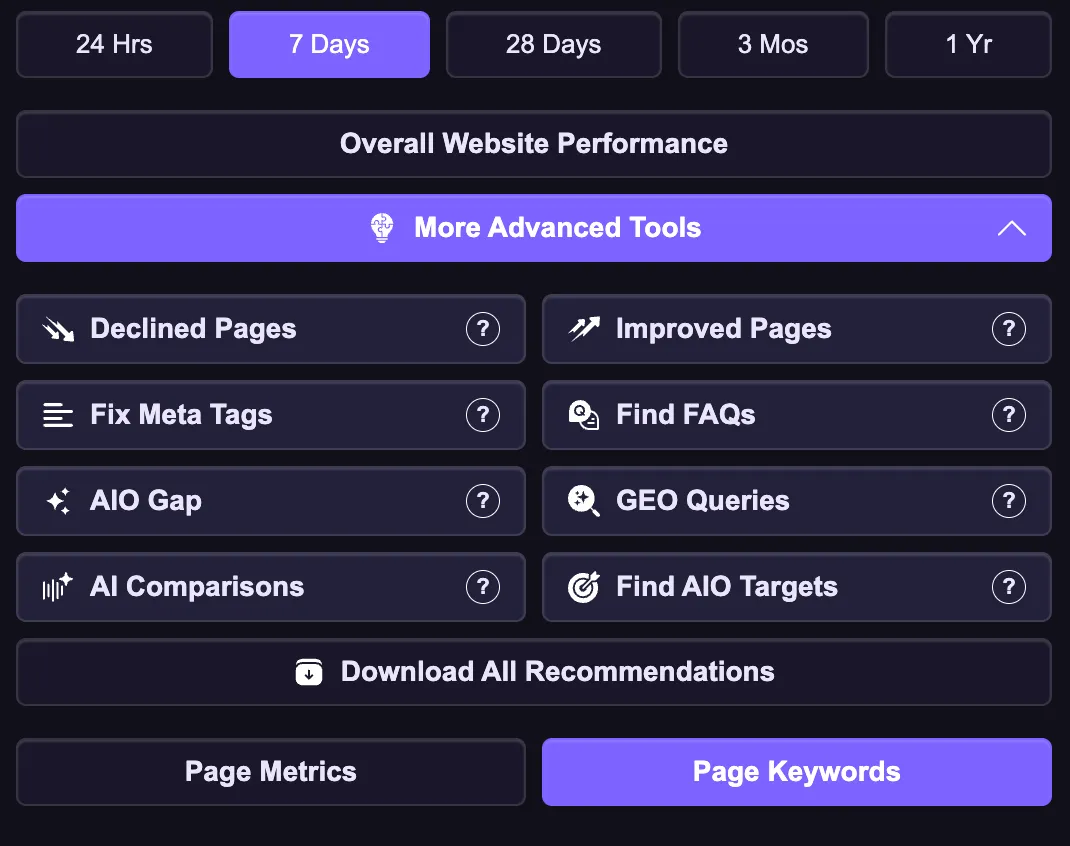Collapse More Advanced Tools chevron
The image size is (1070, 846).
point(1011,228)
